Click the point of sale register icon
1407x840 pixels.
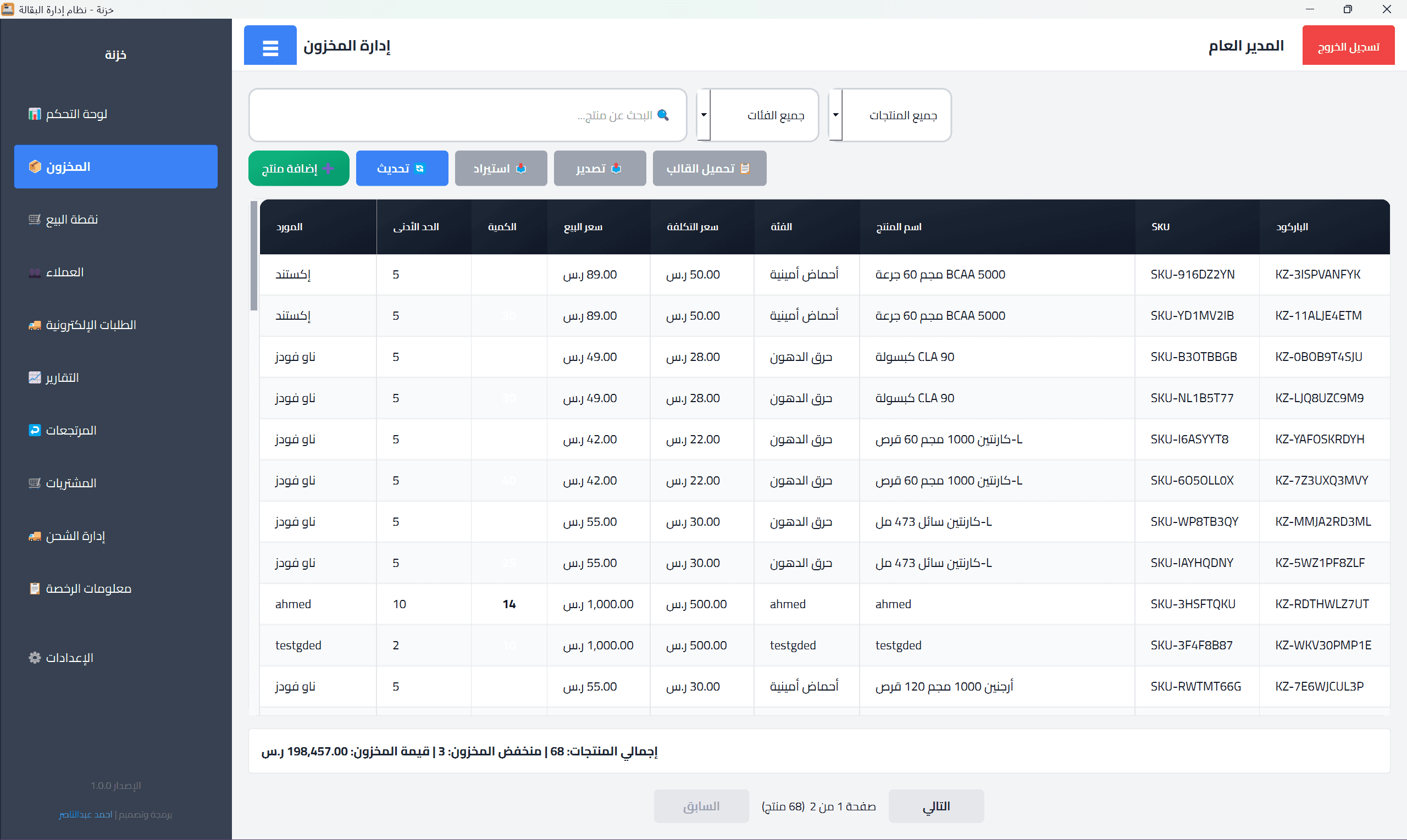coord(35,219)
